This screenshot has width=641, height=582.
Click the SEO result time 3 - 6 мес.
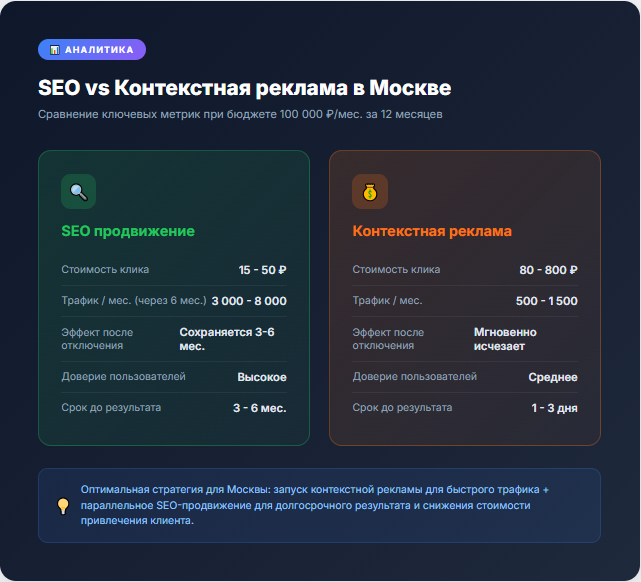coord(260,408)
